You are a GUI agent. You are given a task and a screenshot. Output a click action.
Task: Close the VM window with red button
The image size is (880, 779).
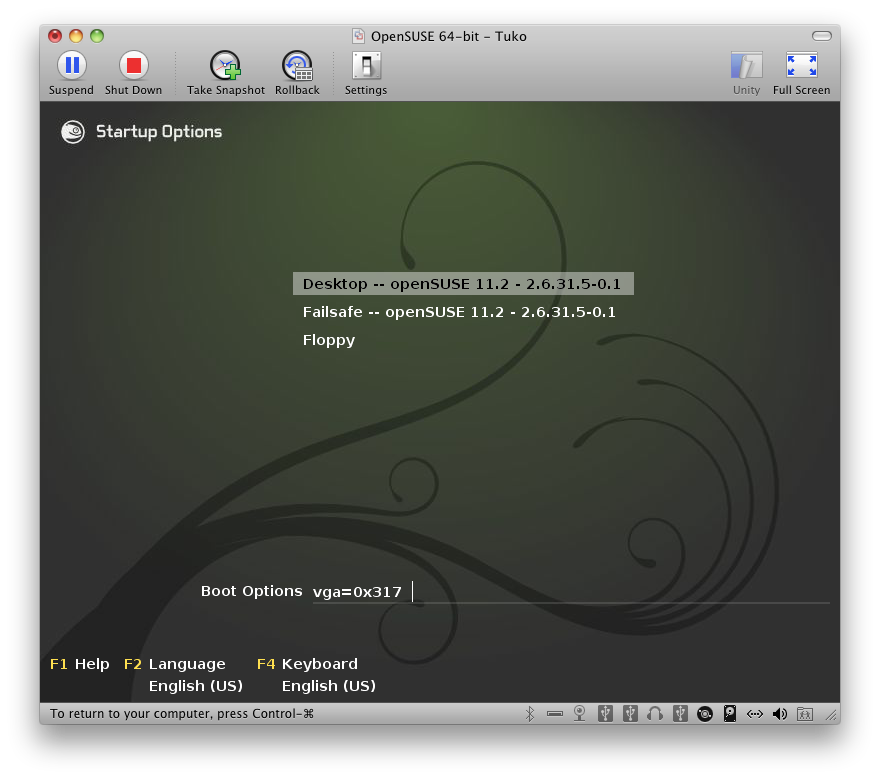tap(55, 36)
